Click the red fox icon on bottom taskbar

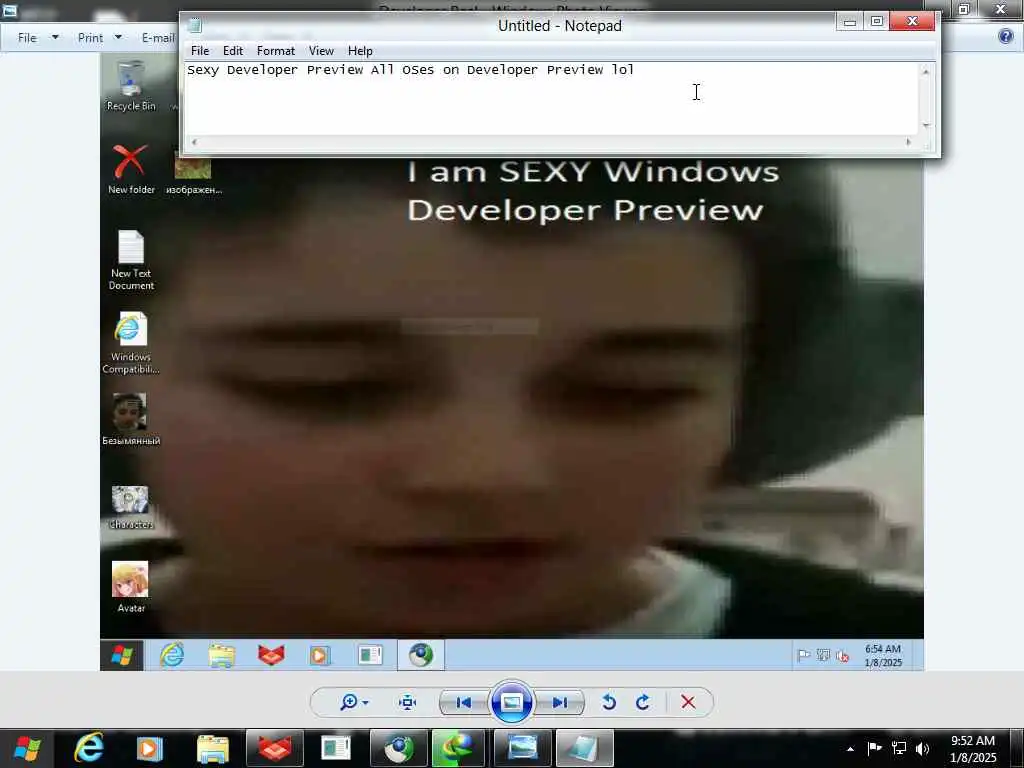coord(274,748)
